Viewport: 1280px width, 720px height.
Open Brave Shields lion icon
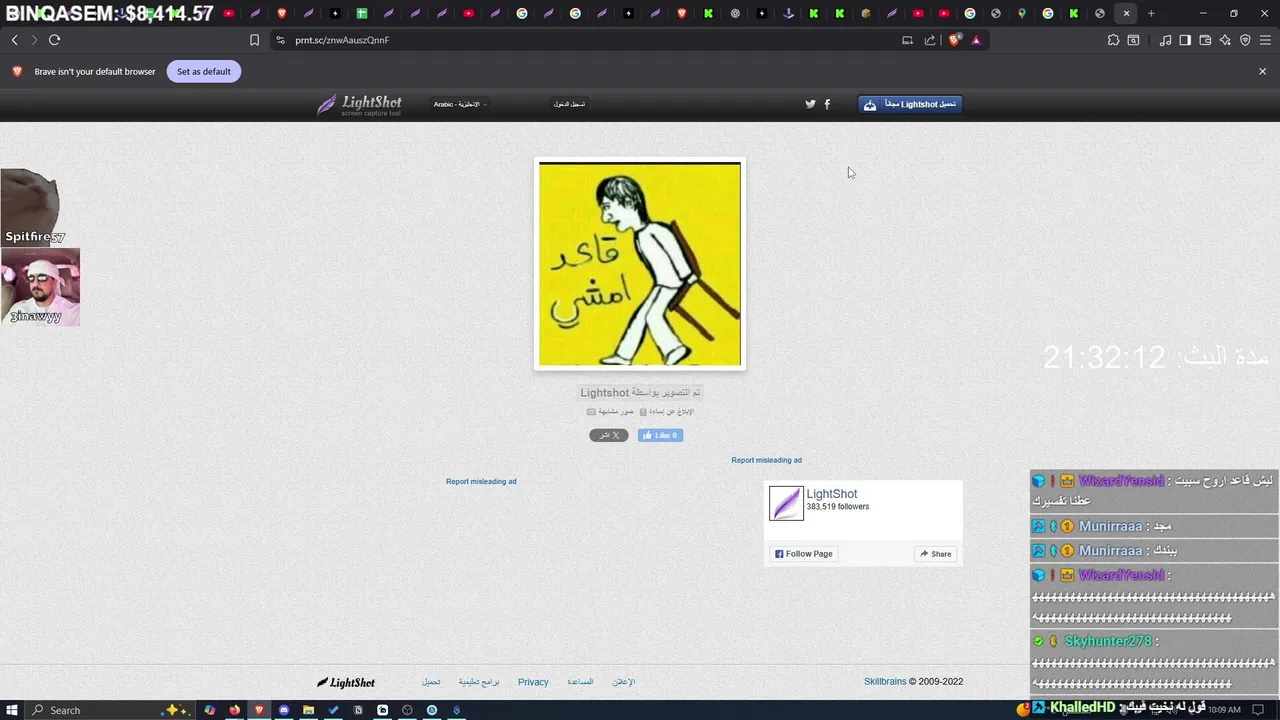point(954,40)
